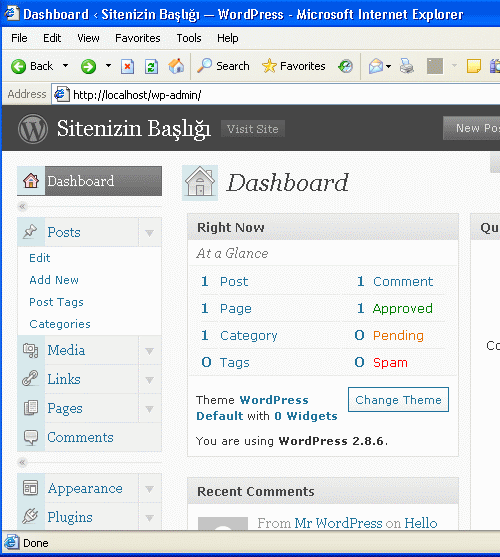Screen dimensions: 500x557
Task: Open the Mr WordPress commenter link
Action: [338, 523]
